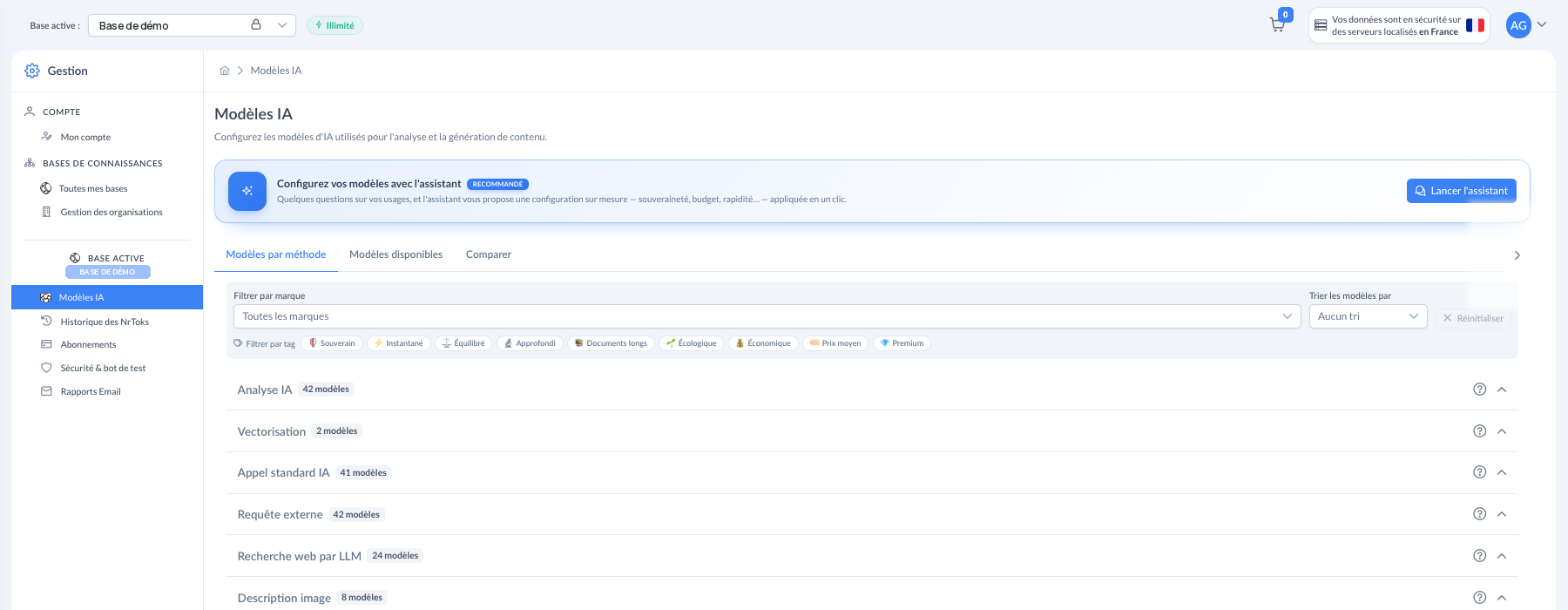The width and height of the screenshot is (1568, 610).
Task: Open help for Appel standard IA
Action: (x=1479, y=472)
